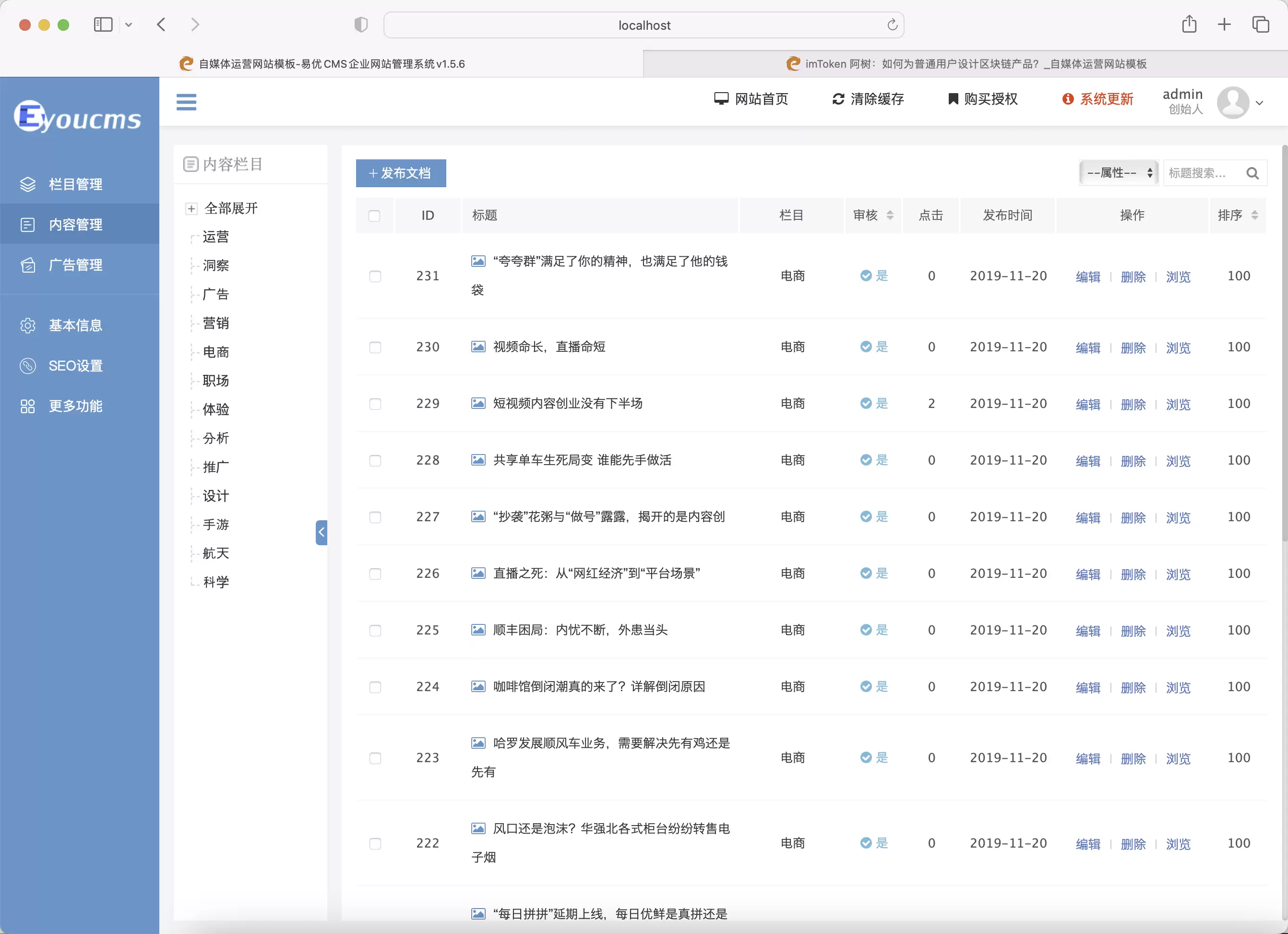Click Safari's share icon

(1189, 24)
